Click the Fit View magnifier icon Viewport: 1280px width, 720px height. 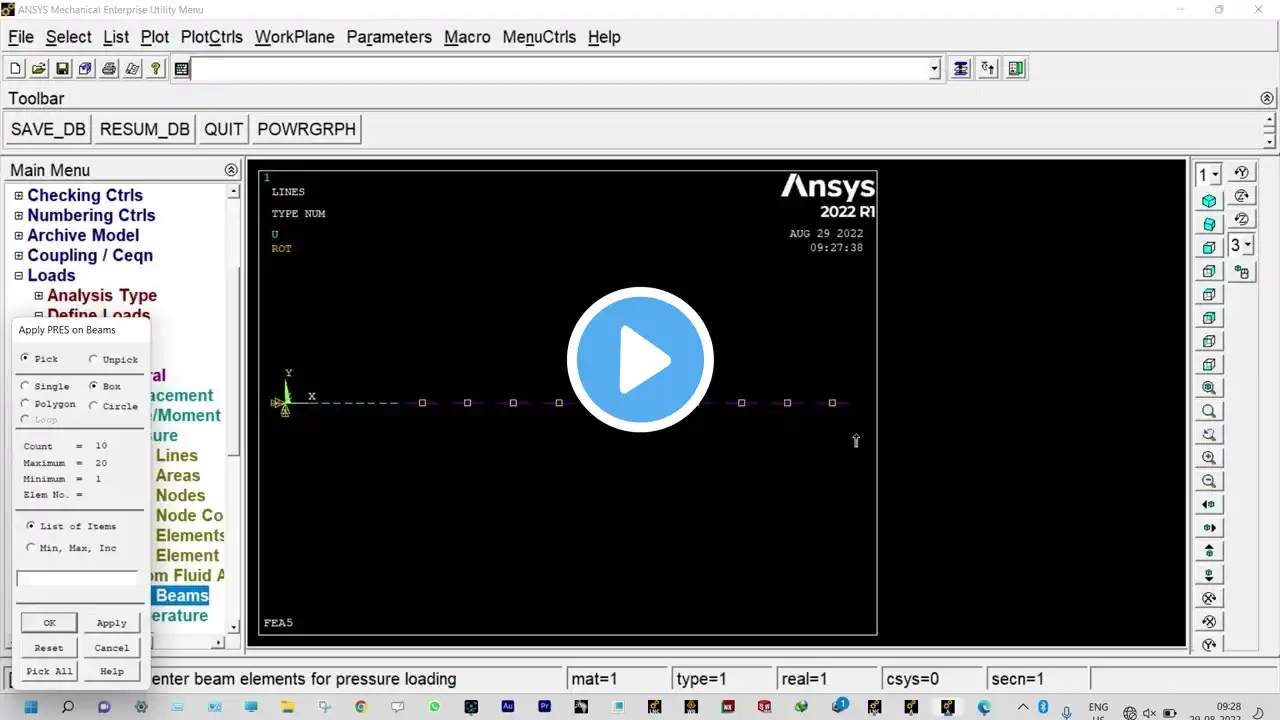coord(1209,388)
